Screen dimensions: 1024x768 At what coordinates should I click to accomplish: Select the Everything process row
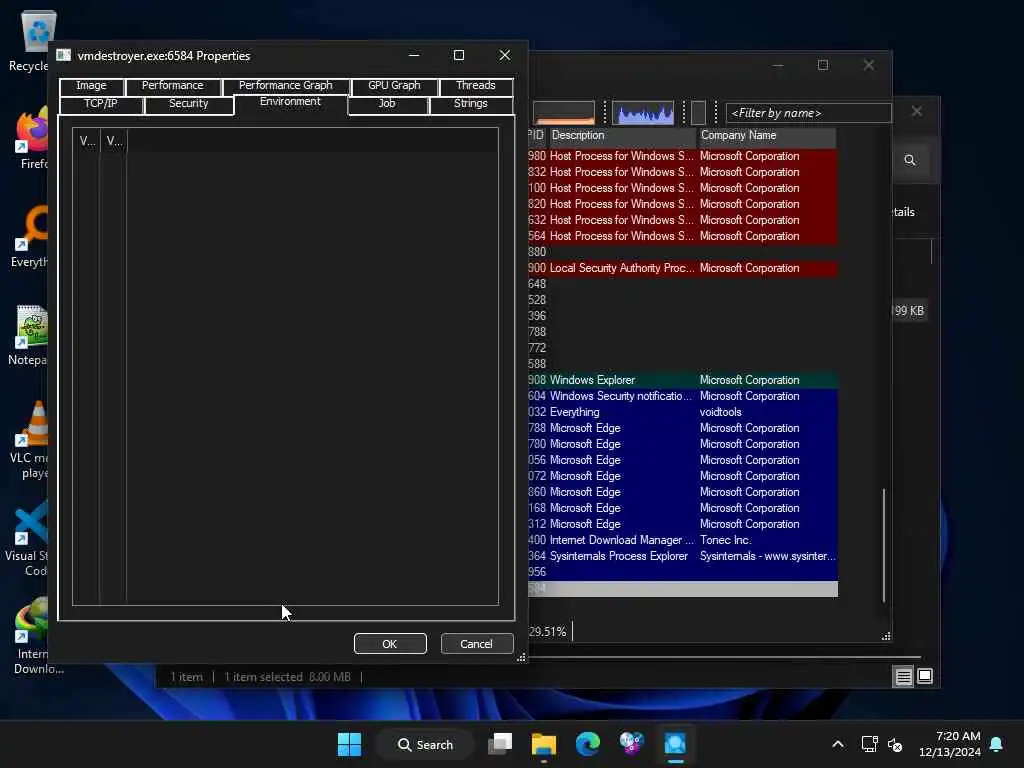(682, 412)
